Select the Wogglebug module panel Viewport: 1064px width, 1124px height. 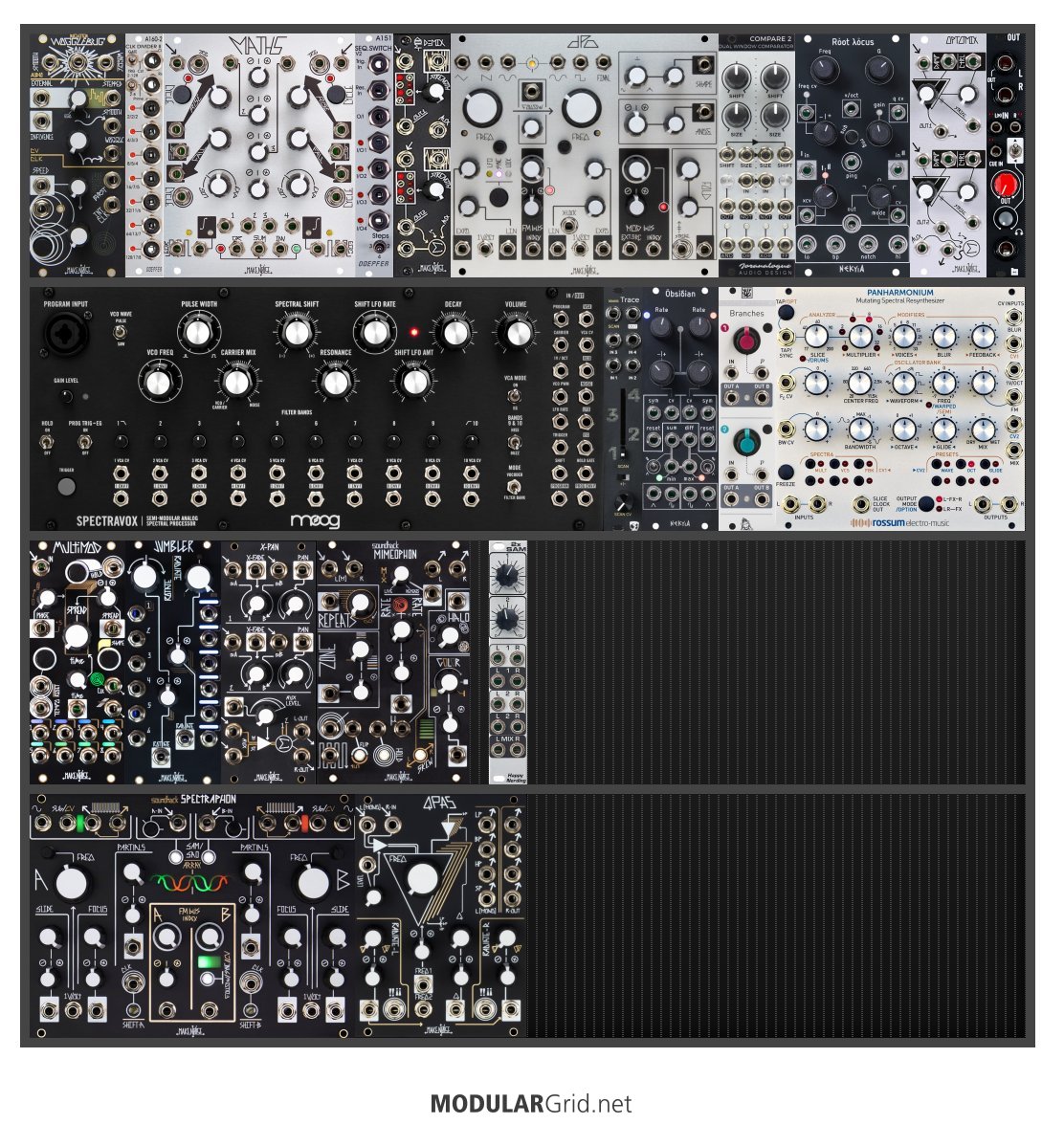coord(78,155)
